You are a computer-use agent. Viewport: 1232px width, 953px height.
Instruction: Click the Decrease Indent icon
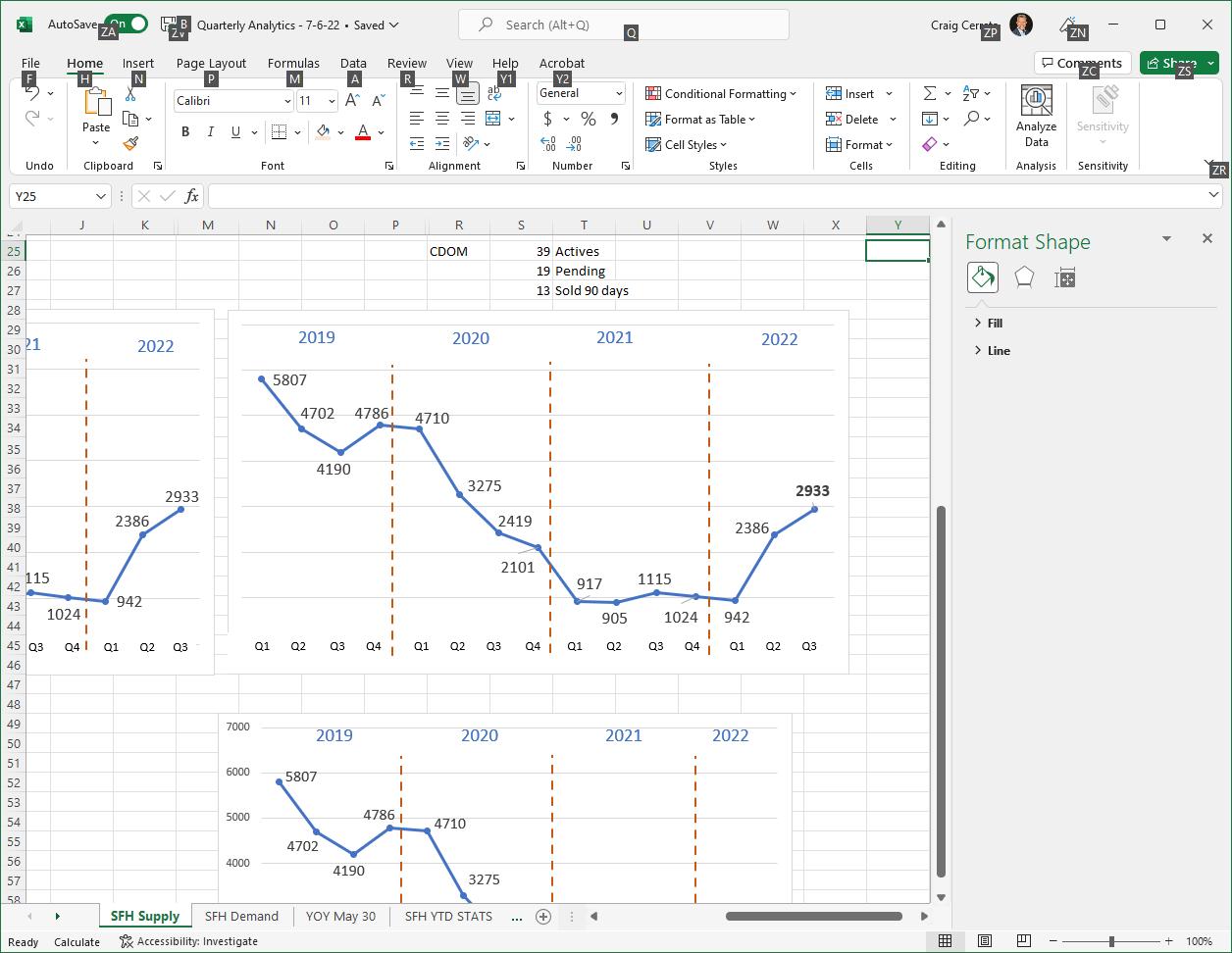417,143
